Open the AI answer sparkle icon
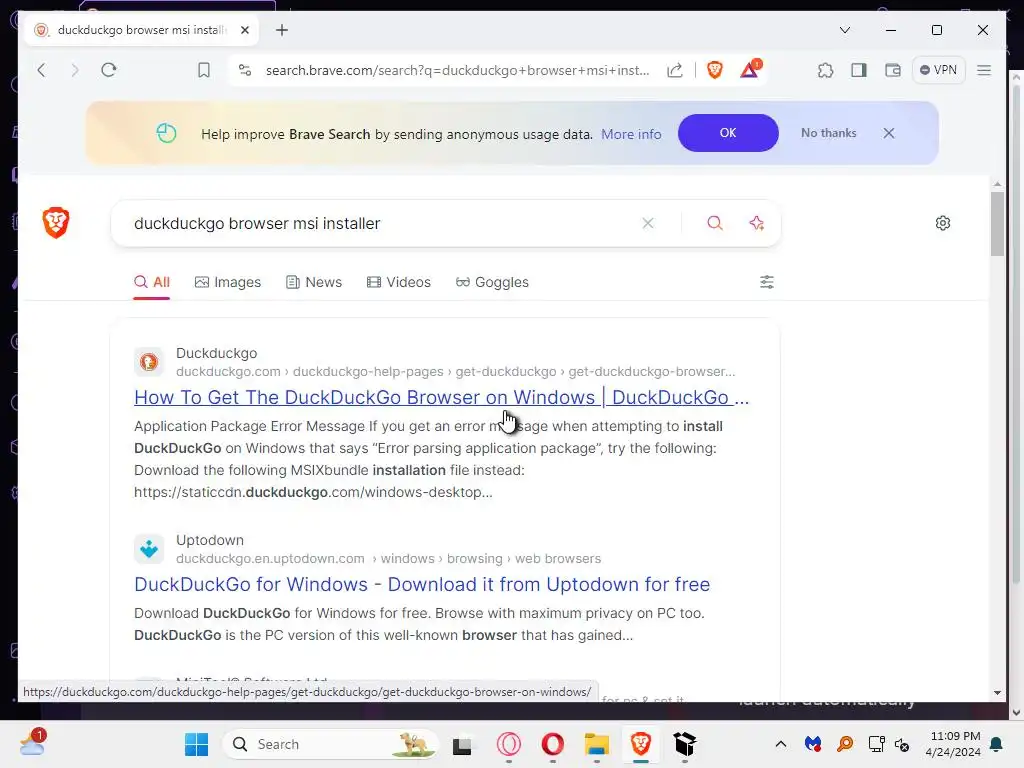Image resolution: width=1024 pixels, height=768 pixels. (x=757, y=223)
